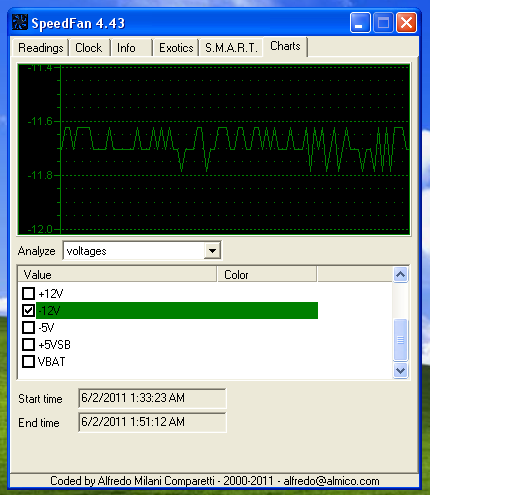Image resolution: width=512 pixels, height=495 pixels.
Task: Click the VBAT row label
Action: click(x=52, y=362)
